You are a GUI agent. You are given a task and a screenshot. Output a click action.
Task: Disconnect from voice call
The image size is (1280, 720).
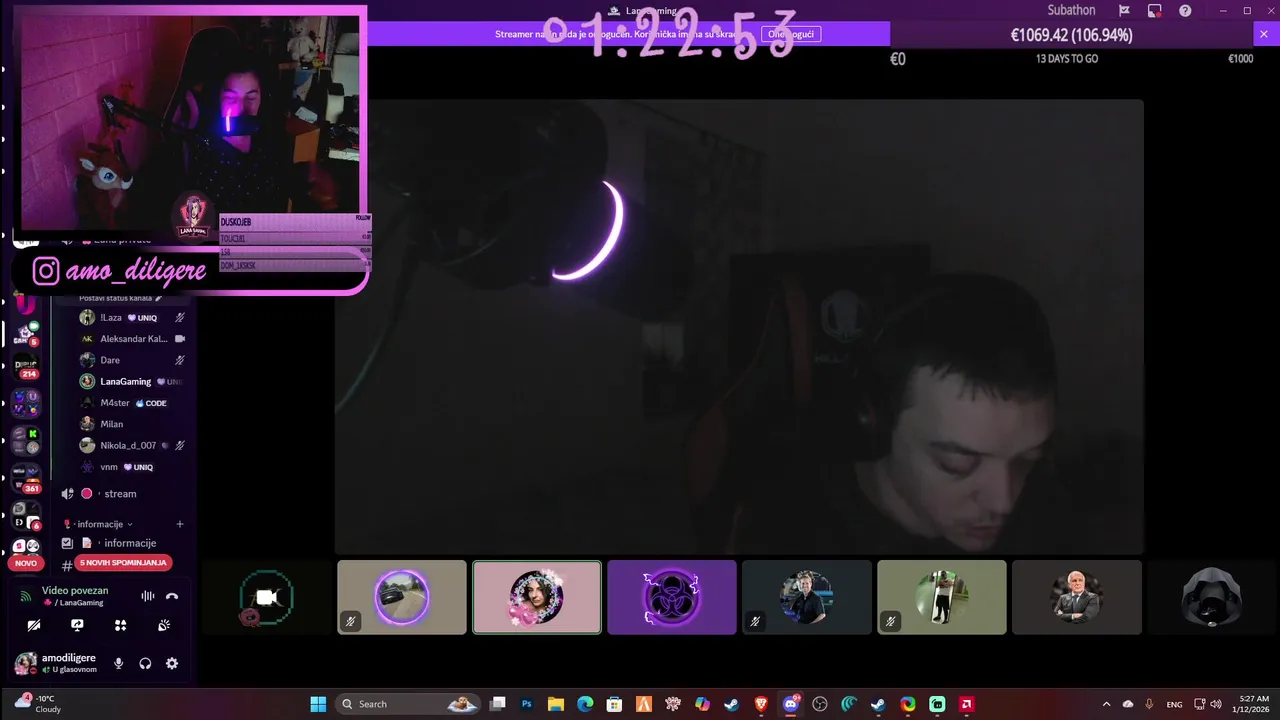click(172, 596)
